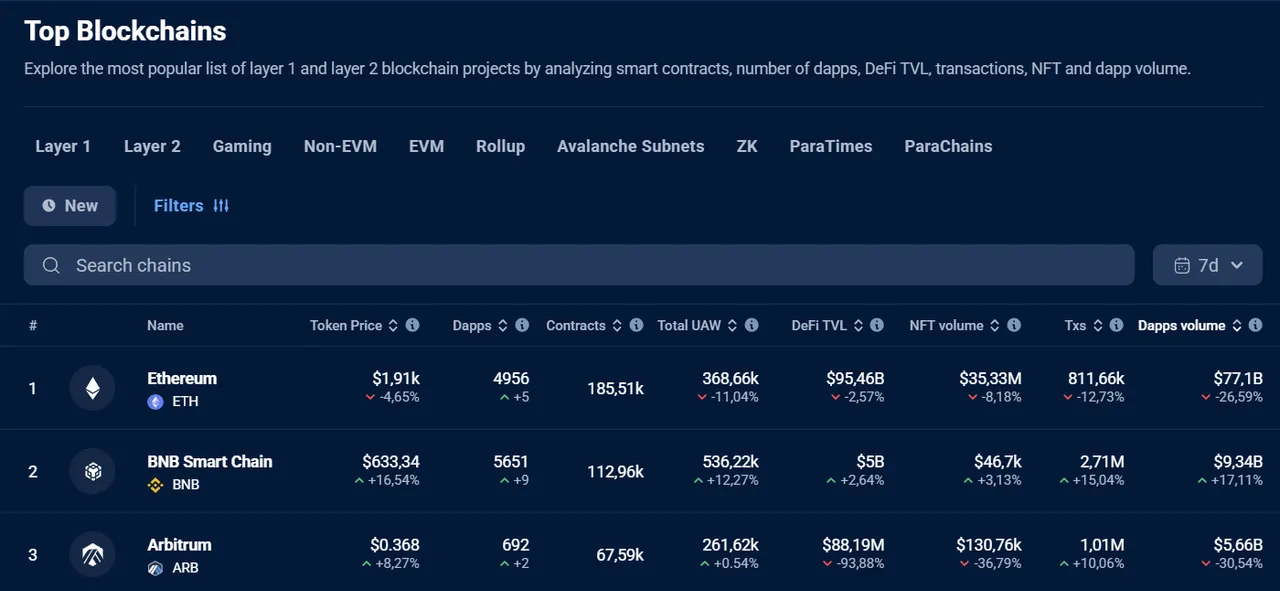1280x591 pixels.
Task: Open the Filters link
Action: [x=191, y=205]
